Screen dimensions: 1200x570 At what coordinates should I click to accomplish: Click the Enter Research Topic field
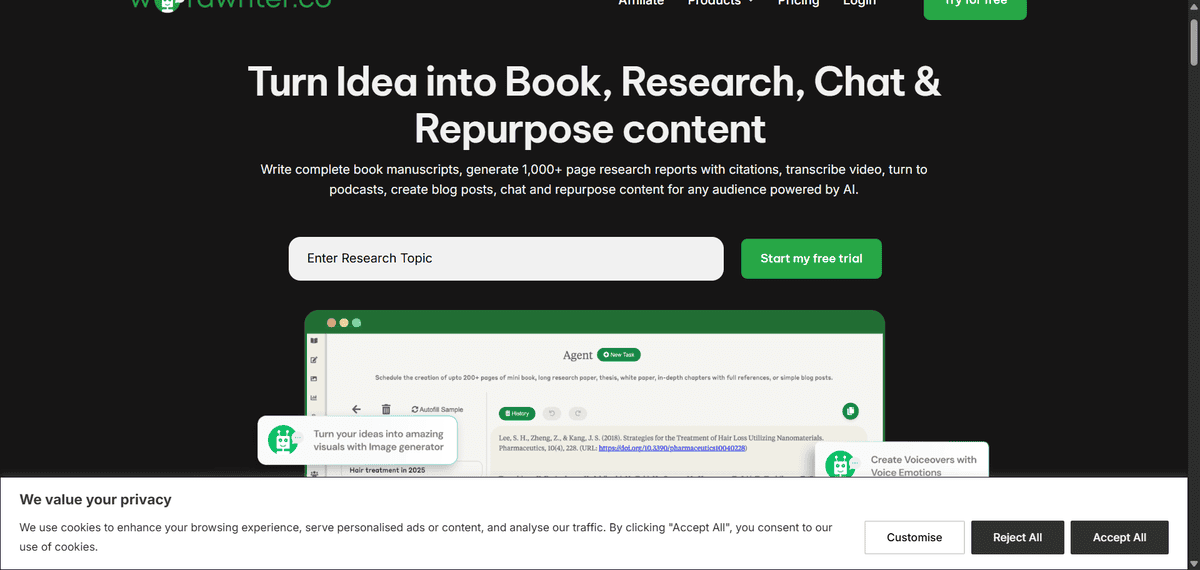pyautogui.click(x=505, y=259)
